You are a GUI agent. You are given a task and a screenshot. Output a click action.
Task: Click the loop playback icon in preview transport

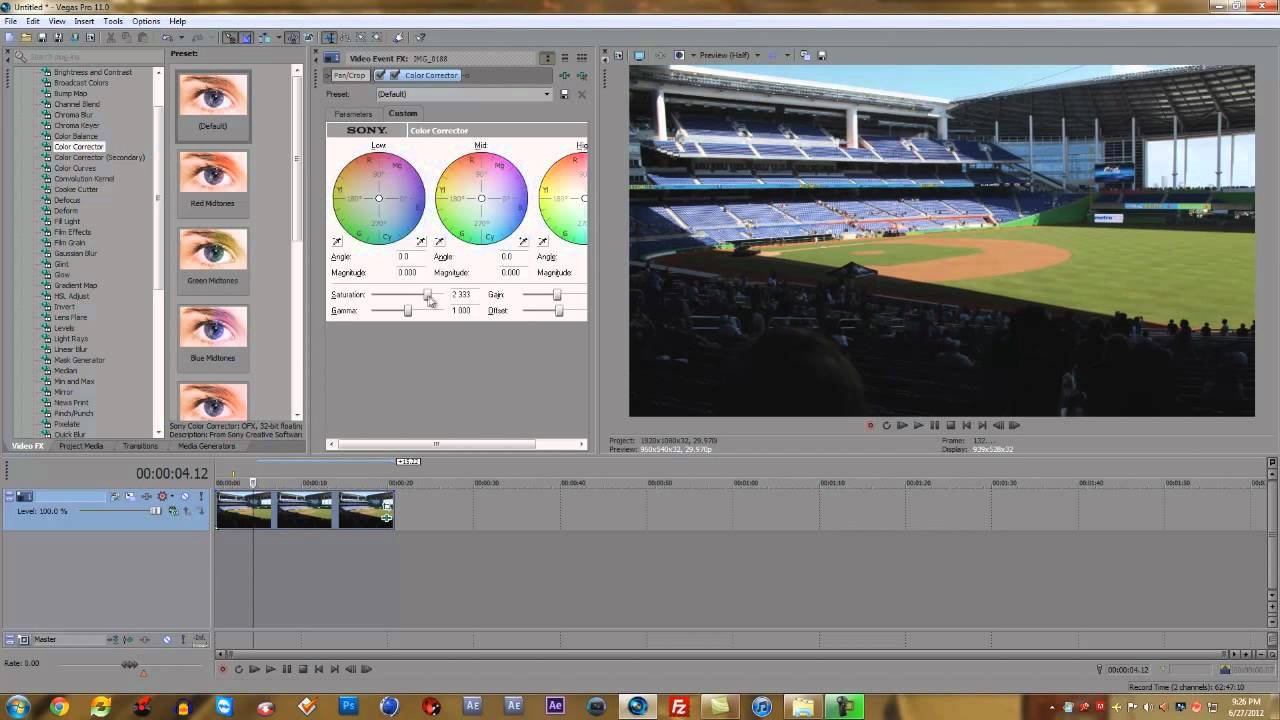click(x=886, y=425)
